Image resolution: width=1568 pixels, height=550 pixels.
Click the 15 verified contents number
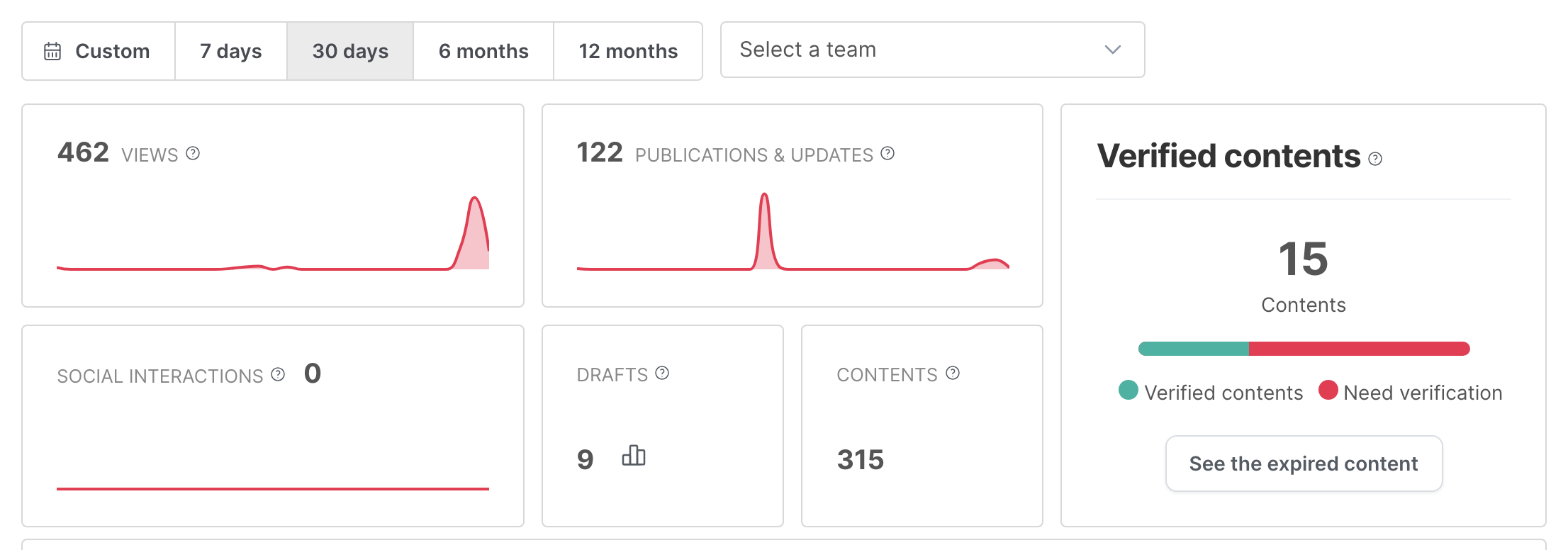(1304, 259)
